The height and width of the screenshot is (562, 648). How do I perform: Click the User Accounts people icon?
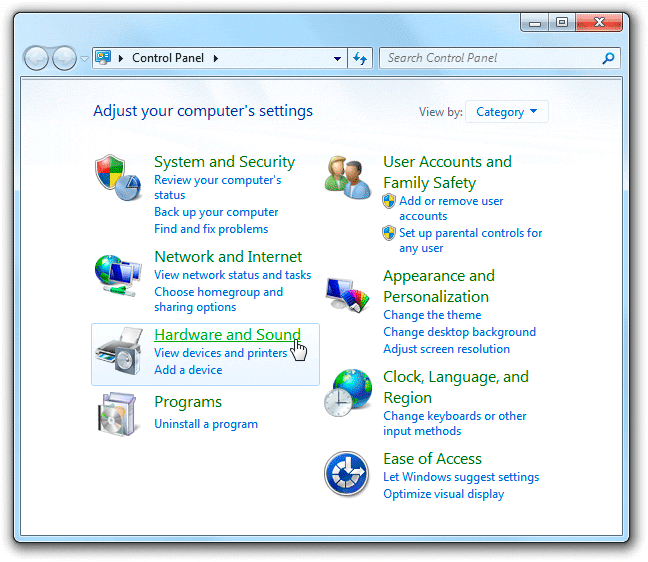pyautogui.click(x=347, y=178)
